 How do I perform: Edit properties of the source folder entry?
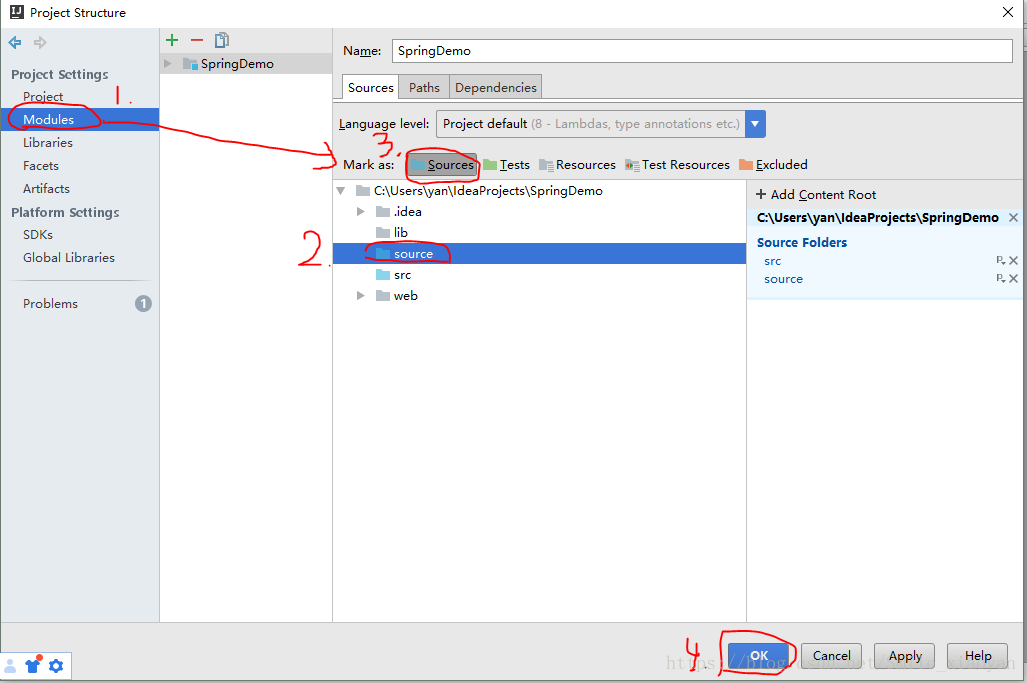coord(1000,278)
